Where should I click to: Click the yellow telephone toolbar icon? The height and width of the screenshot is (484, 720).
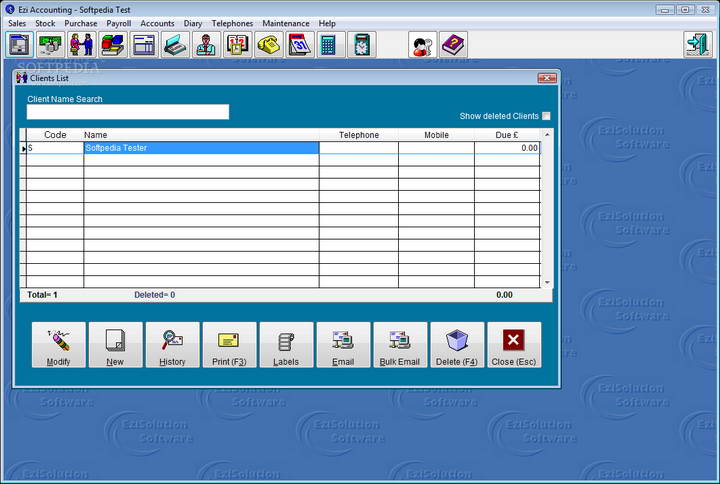[269, 45]
